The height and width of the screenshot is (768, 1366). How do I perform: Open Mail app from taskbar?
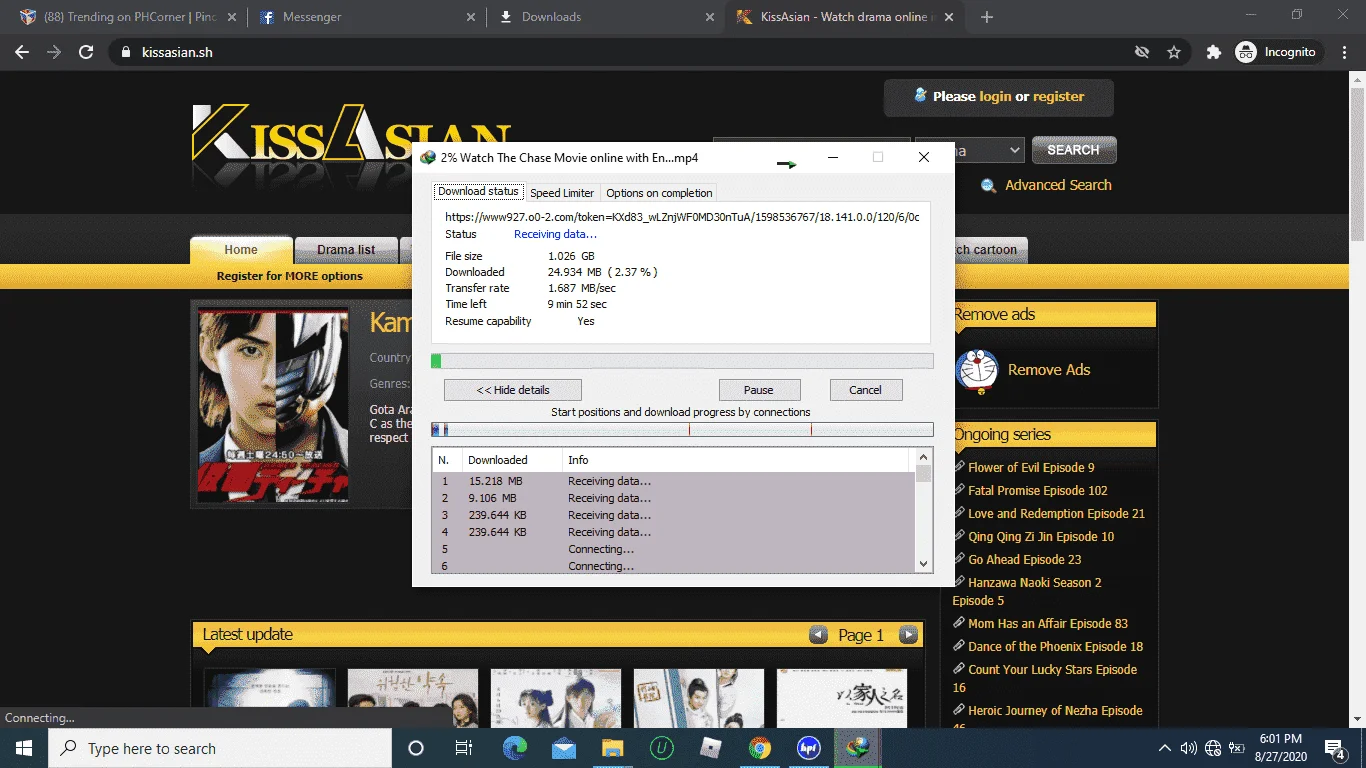[x=563, y=748]
